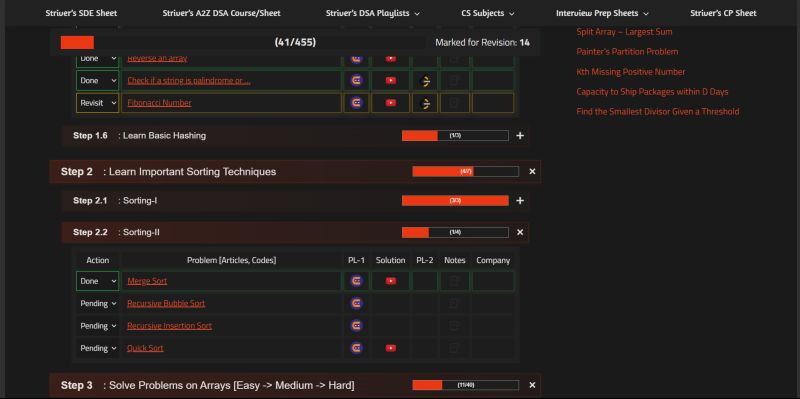
Task: Open Striver's DSA Playlists menu
Action: (372, 13)
